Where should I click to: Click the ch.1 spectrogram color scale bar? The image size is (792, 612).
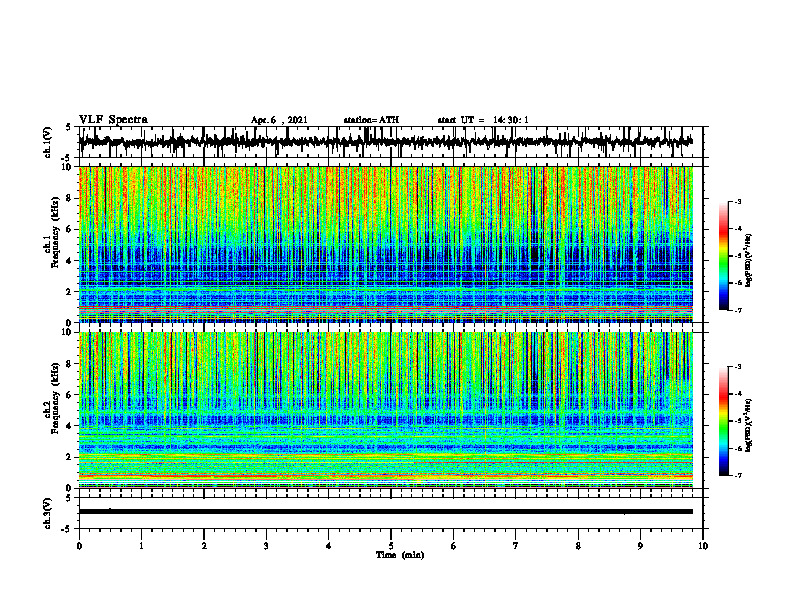(x=723, y=256)
